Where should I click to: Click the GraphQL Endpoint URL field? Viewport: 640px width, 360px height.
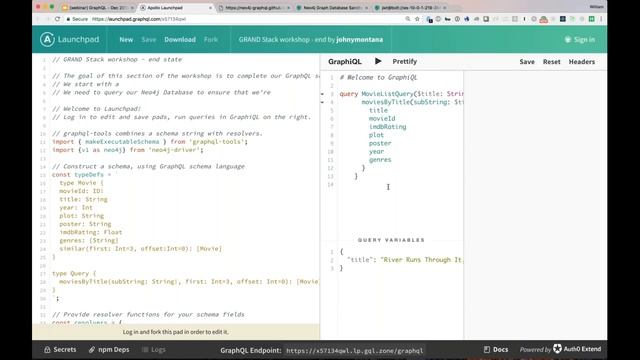(354, 351)
